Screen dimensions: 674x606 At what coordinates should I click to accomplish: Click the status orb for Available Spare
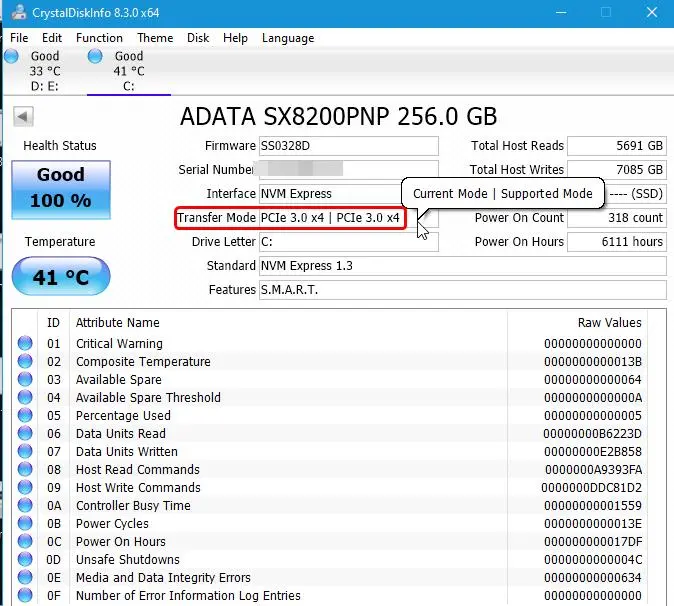(25, 379)
